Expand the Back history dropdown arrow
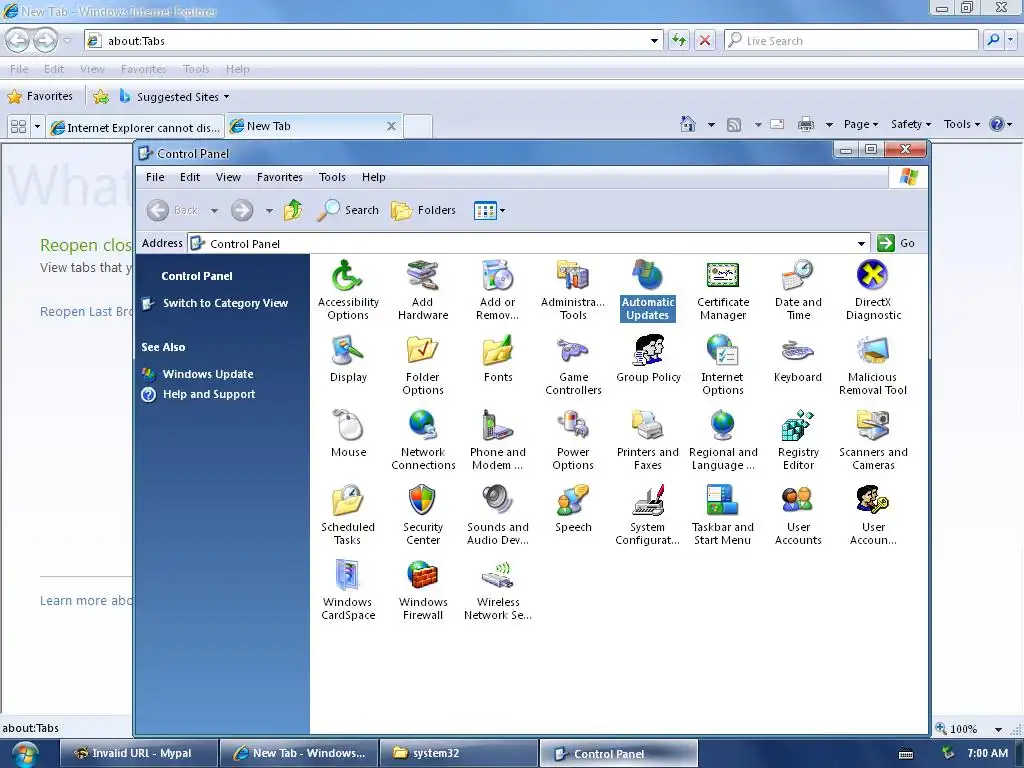Viewport: 1024px width, 768px height. [x=214, y=211]
